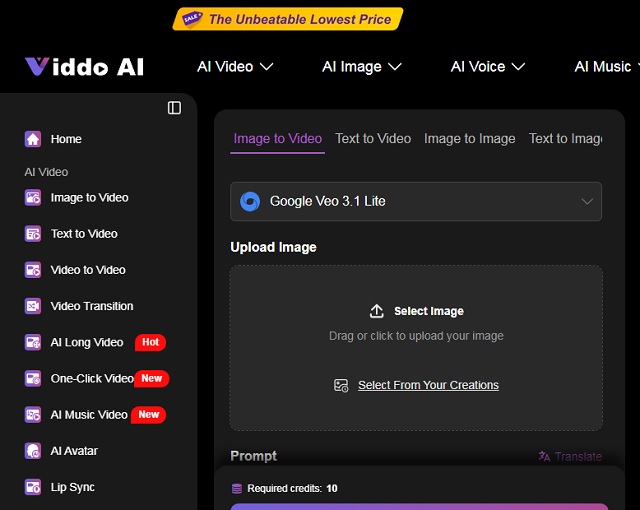Select the Image to Video sidebar icon
640x510 pixels.
pos(33,198)
